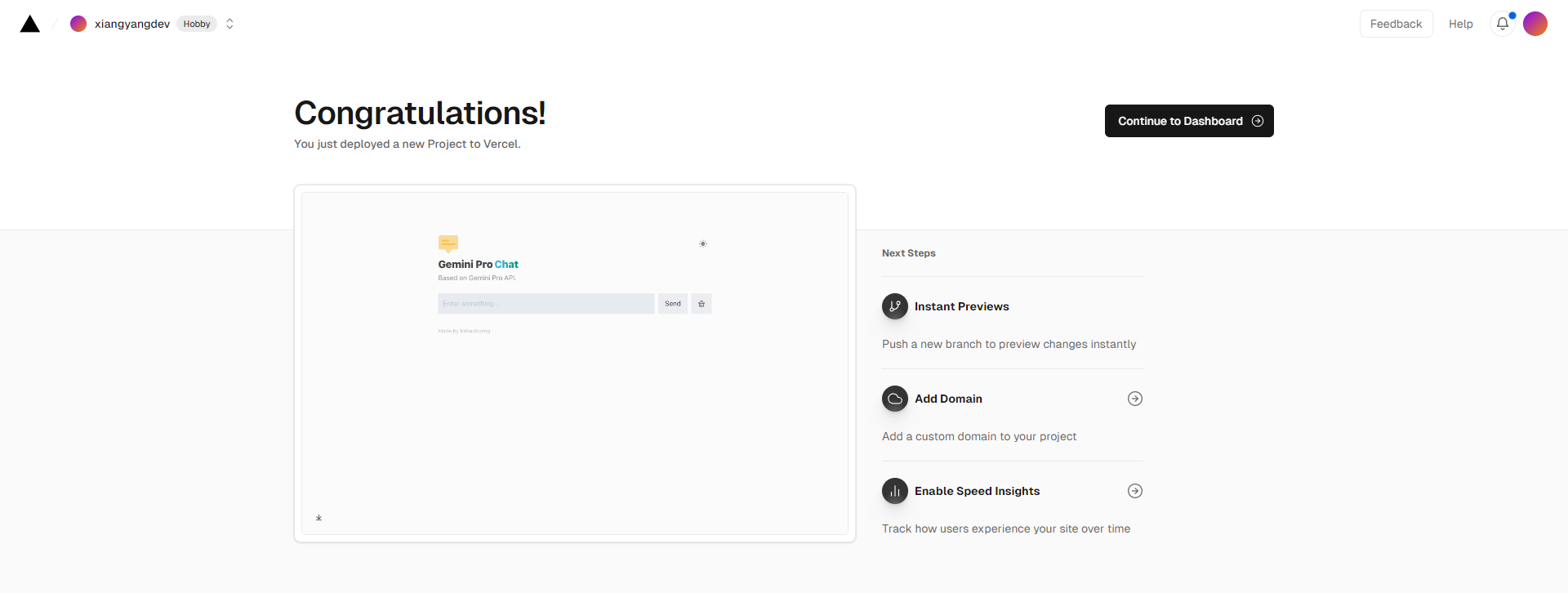The width and height of the screenshot is (1568, 593).
Task: Click the 'Next Steps' label
Action: tap(909, 253)
